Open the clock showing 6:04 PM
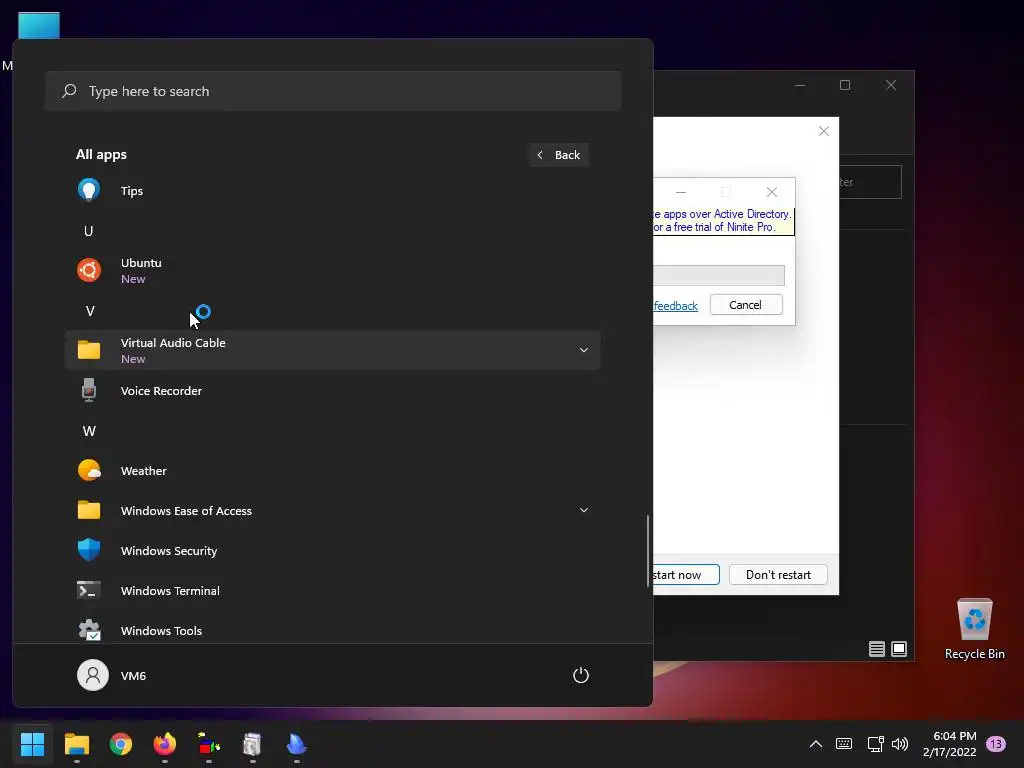Viewport: 1024px width, 768px height. (950, 744)
